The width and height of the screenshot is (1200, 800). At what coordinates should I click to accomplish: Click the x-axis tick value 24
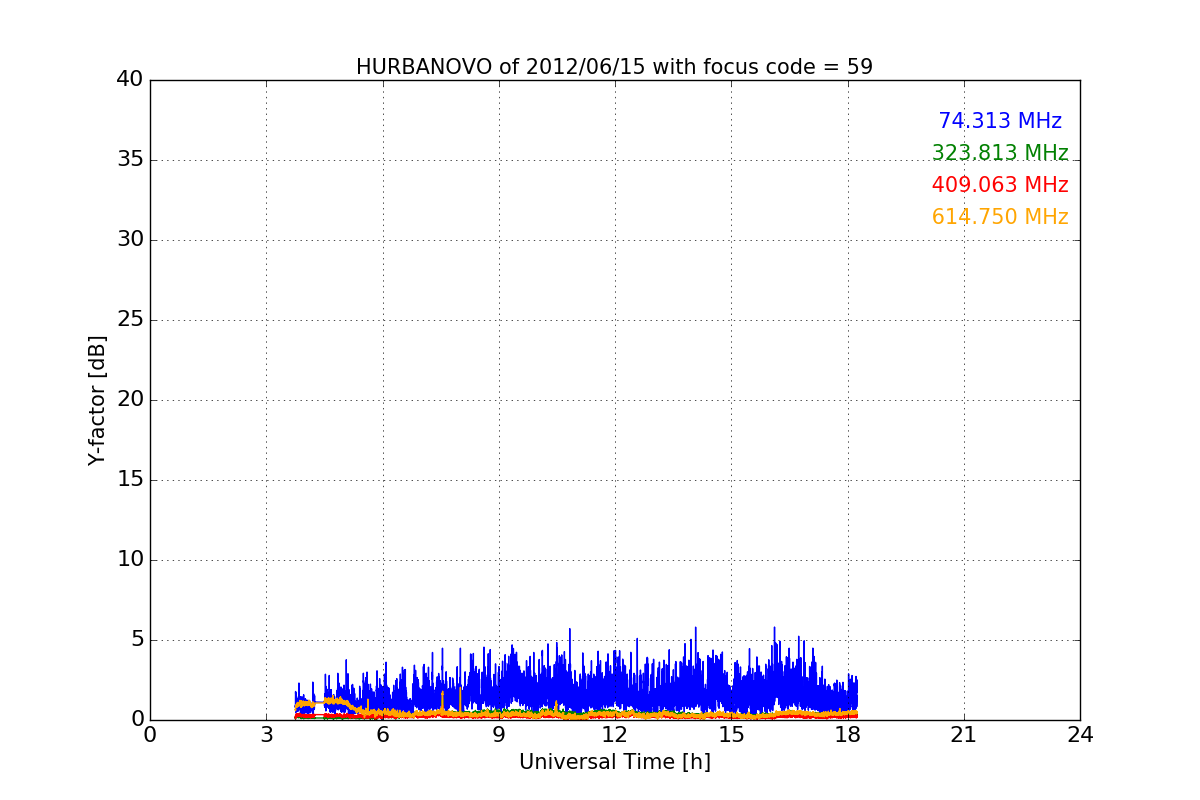tap(1080, 735)
